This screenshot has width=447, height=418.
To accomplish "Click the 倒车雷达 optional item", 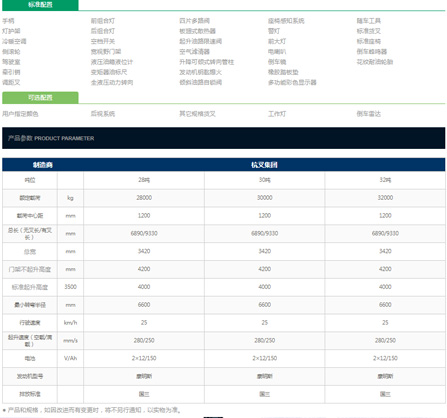I will 368,114.
